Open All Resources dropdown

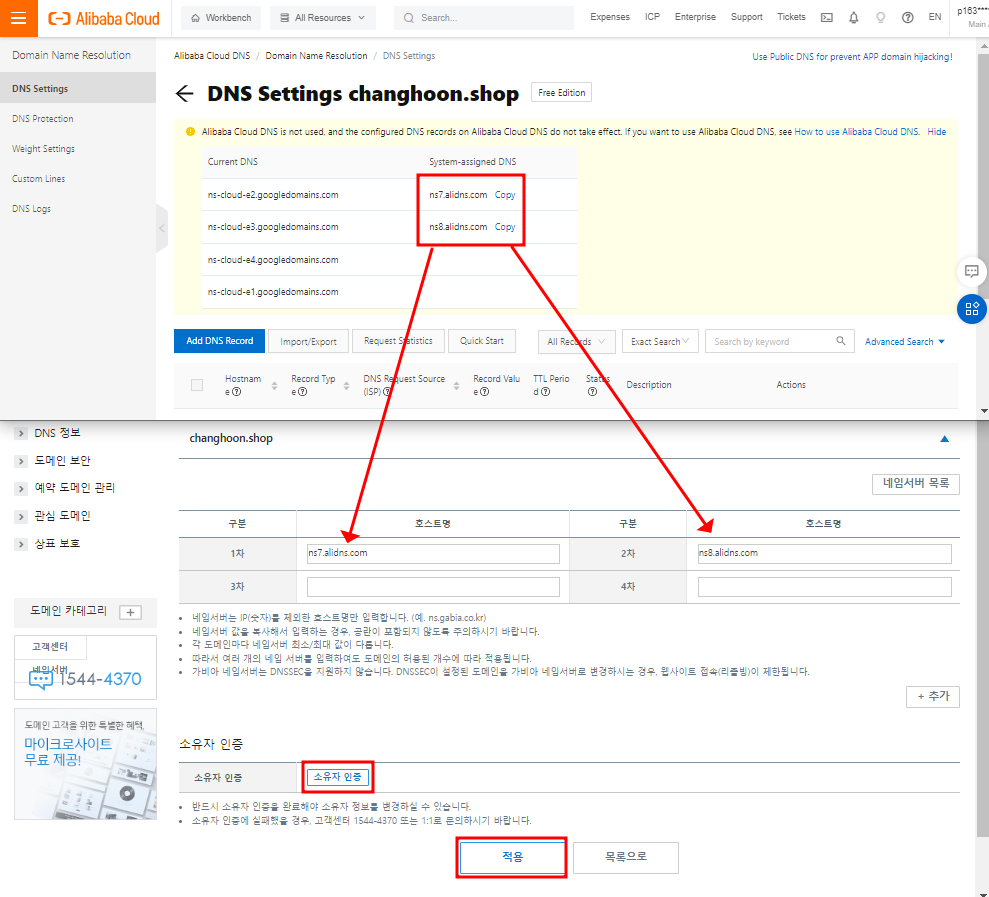click(x=323, y=18)
